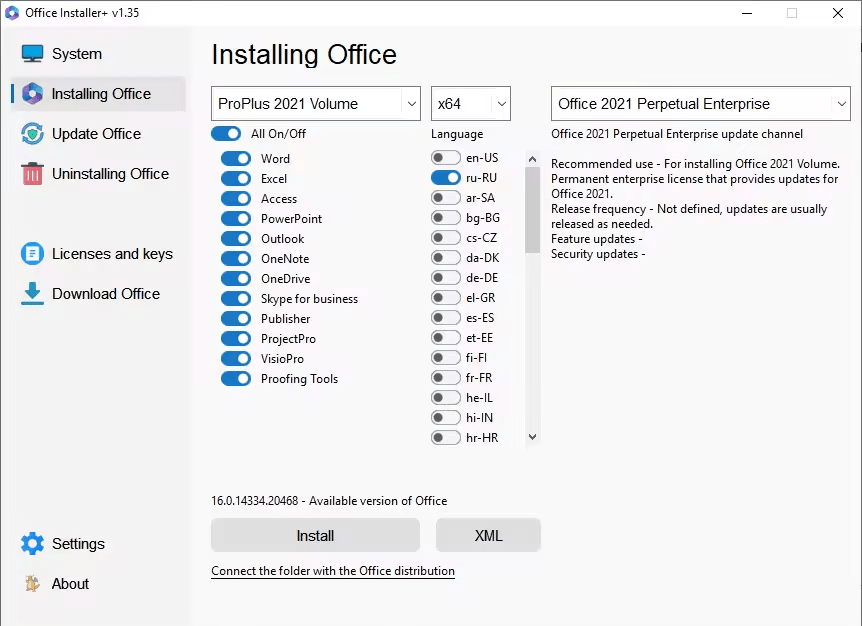
Task: Turn off the VisioPro switch
Action: tap(236, 358)
